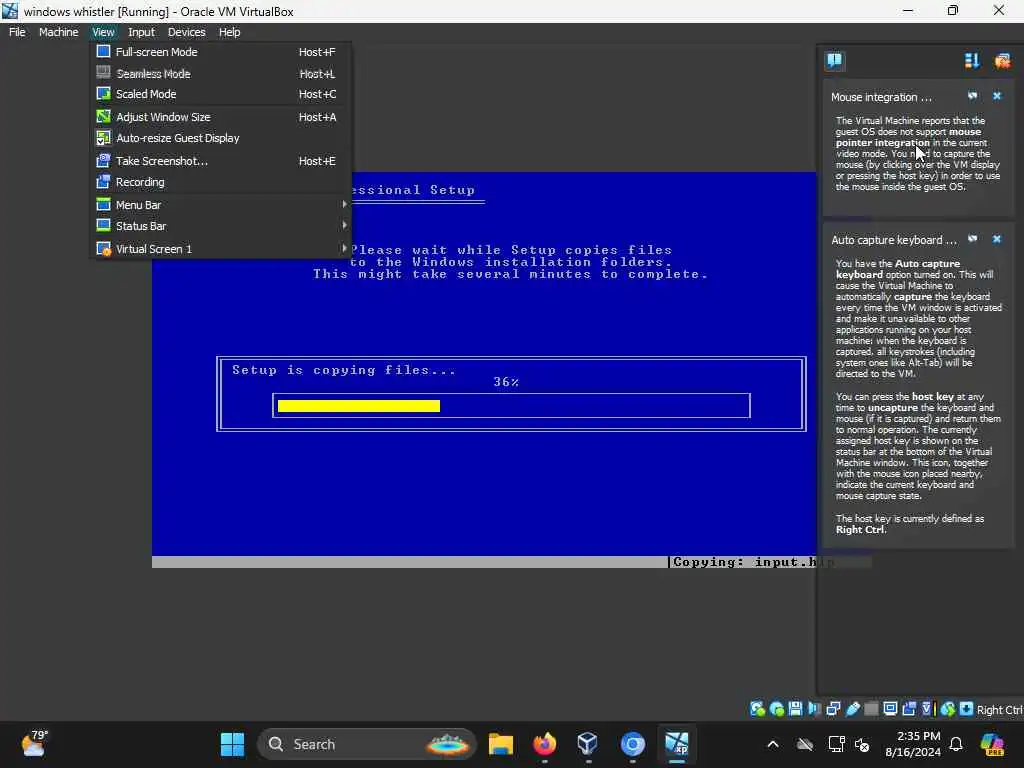Click the 36% progress text
Viewport: 1024px width, 768px height.
506,382
